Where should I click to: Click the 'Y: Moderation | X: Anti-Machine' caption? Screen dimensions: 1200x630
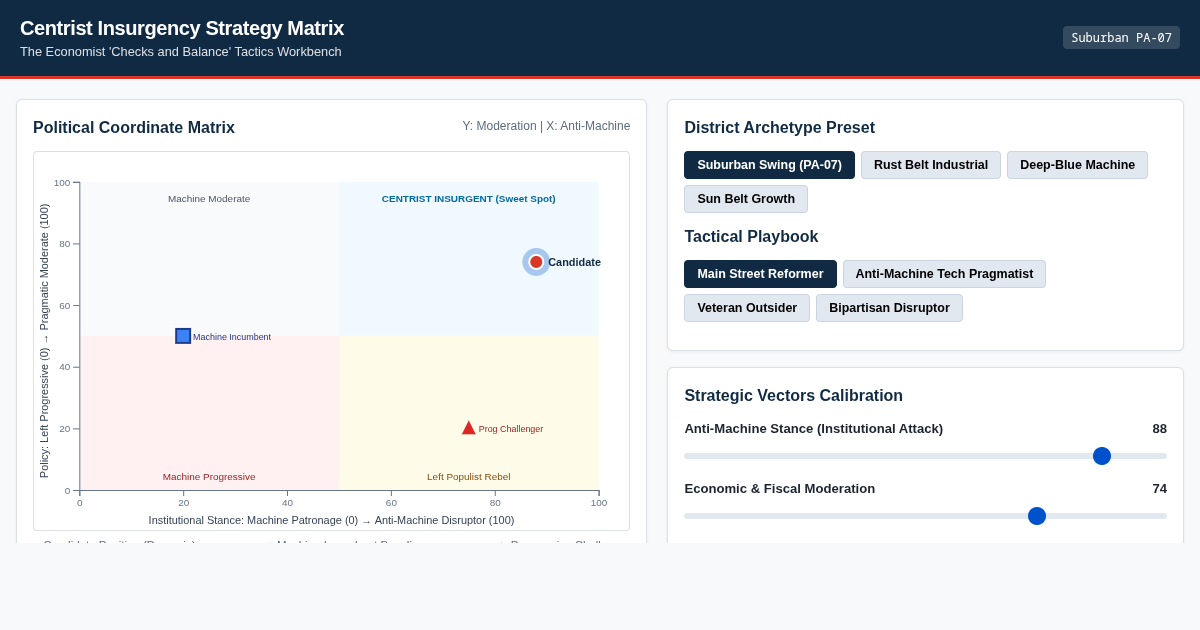coord(546,126)
